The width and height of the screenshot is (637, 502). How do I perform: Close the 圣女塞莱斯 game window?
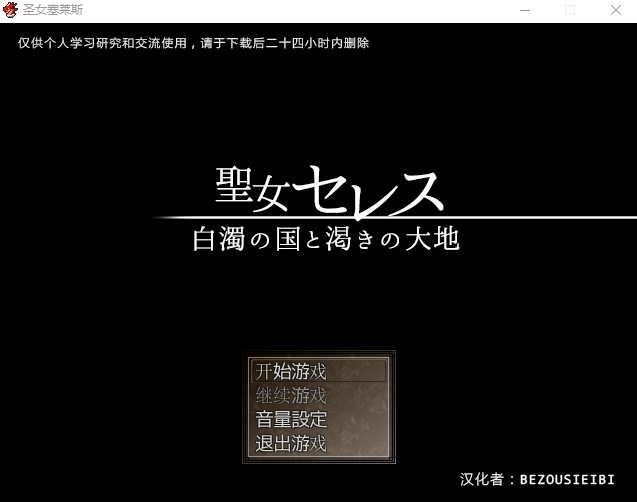[x=615, y=10]
